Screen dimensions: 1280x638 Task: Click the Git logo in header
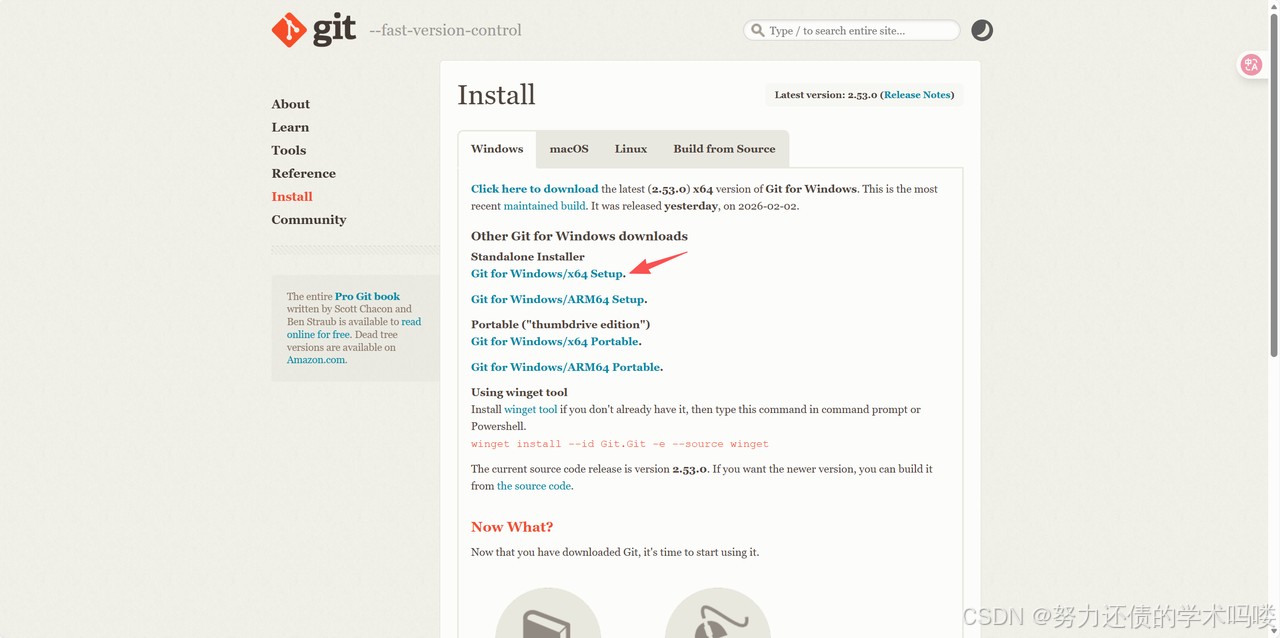click(x=313, y=30)
